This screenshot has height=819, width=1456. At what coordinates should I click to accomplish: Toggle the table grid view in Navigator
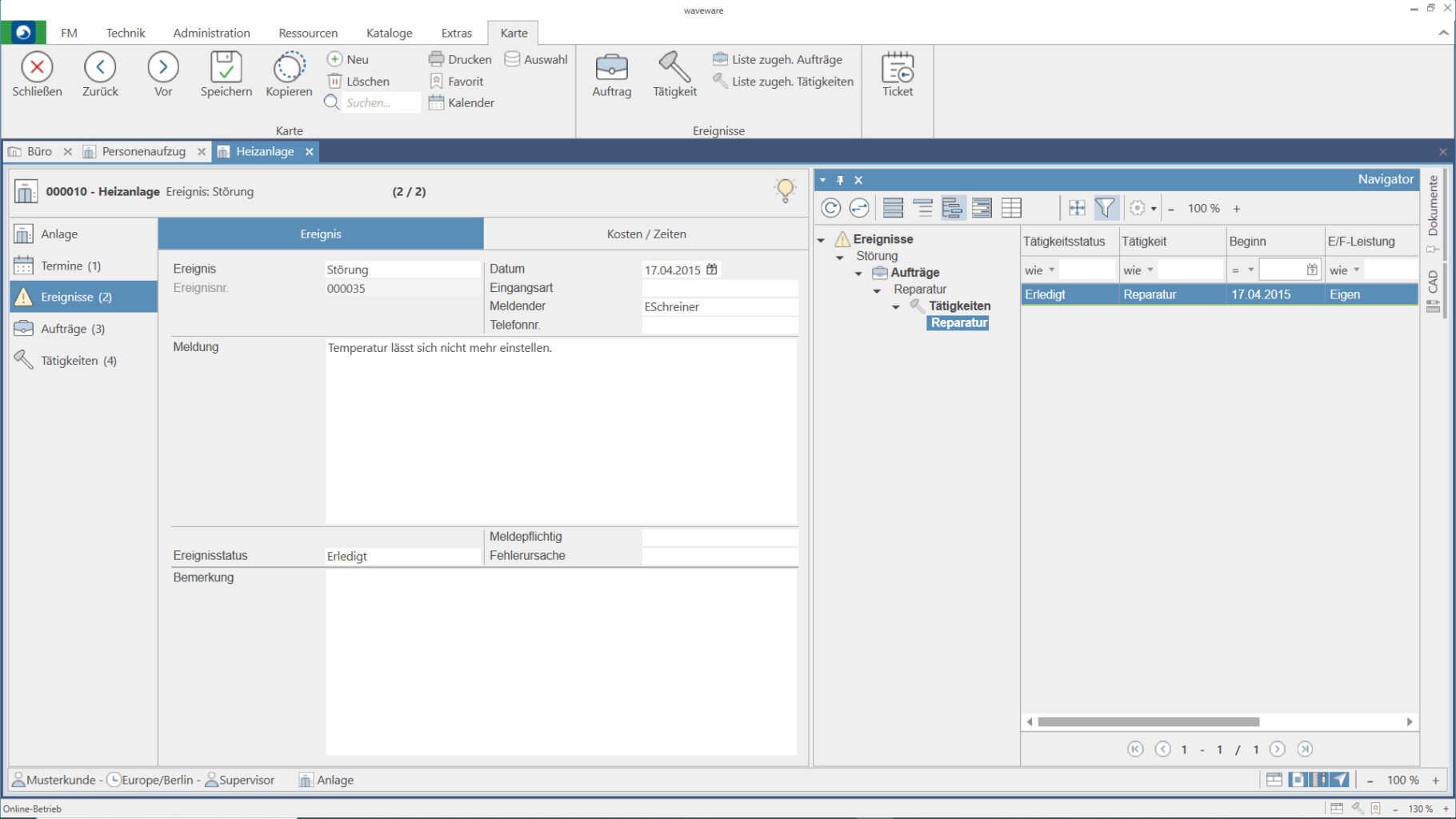(1011, 209)
